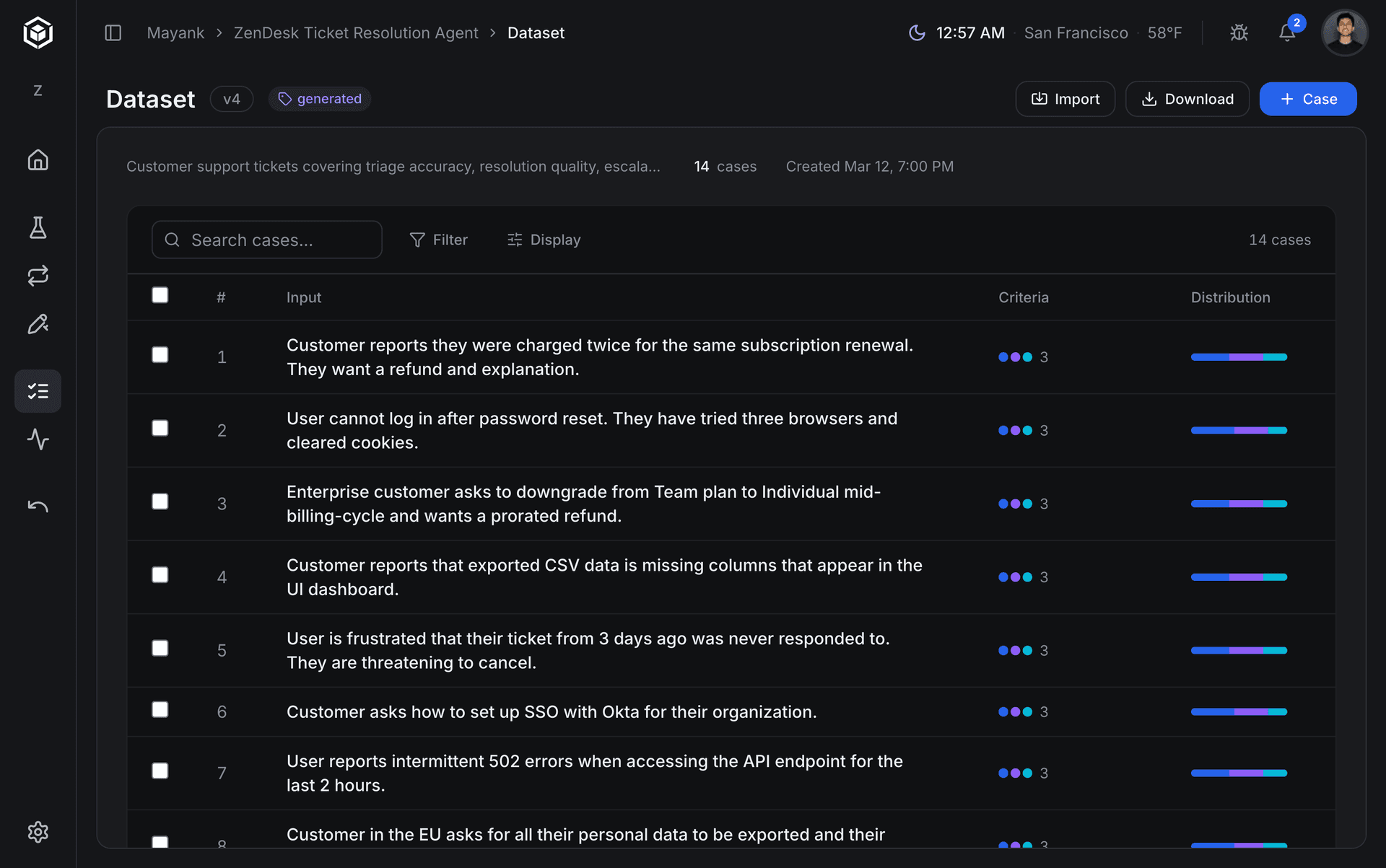
Task: Click the activity pulse sidebar icon
Action: 38,439
